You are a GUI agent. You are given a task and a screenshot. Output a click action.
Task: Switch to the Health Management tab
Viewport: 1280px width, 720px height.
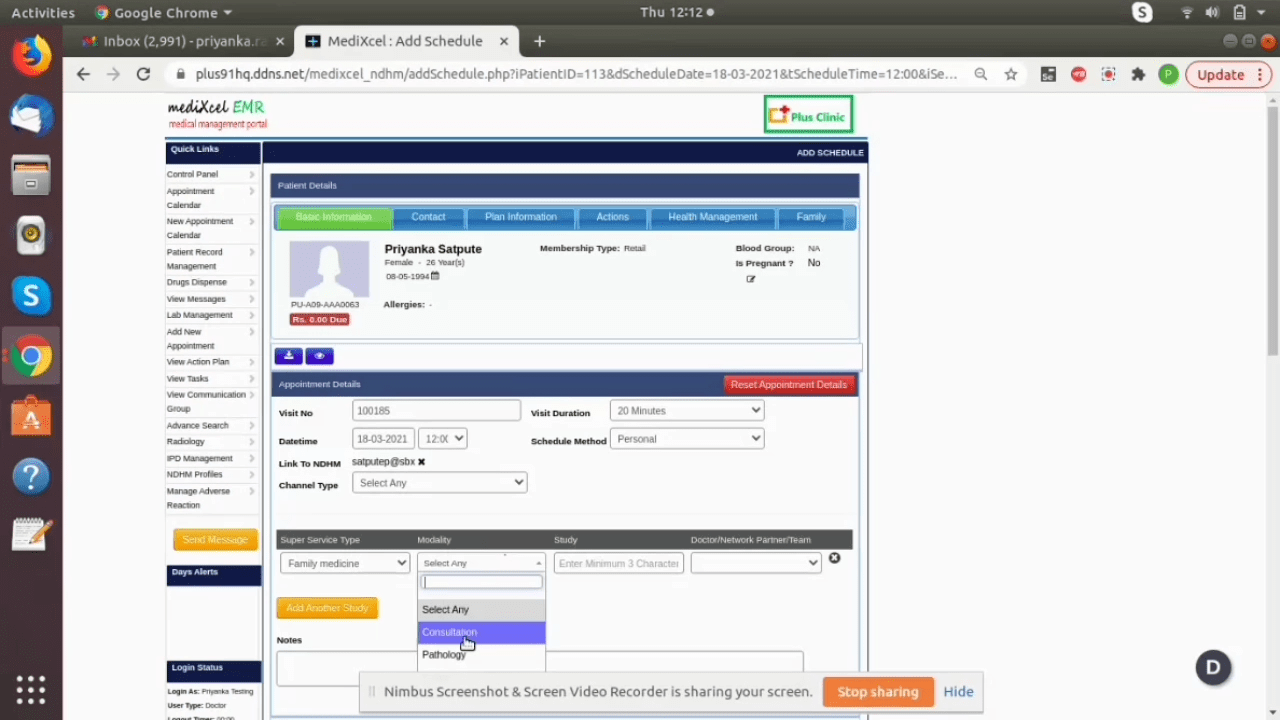(712, 217)
